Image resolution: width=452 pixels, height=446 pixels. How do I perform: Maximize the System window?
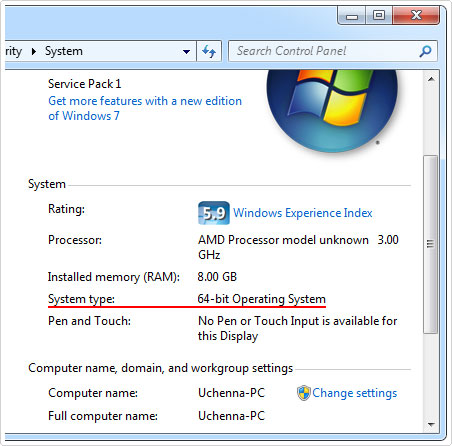pos(379,16)
